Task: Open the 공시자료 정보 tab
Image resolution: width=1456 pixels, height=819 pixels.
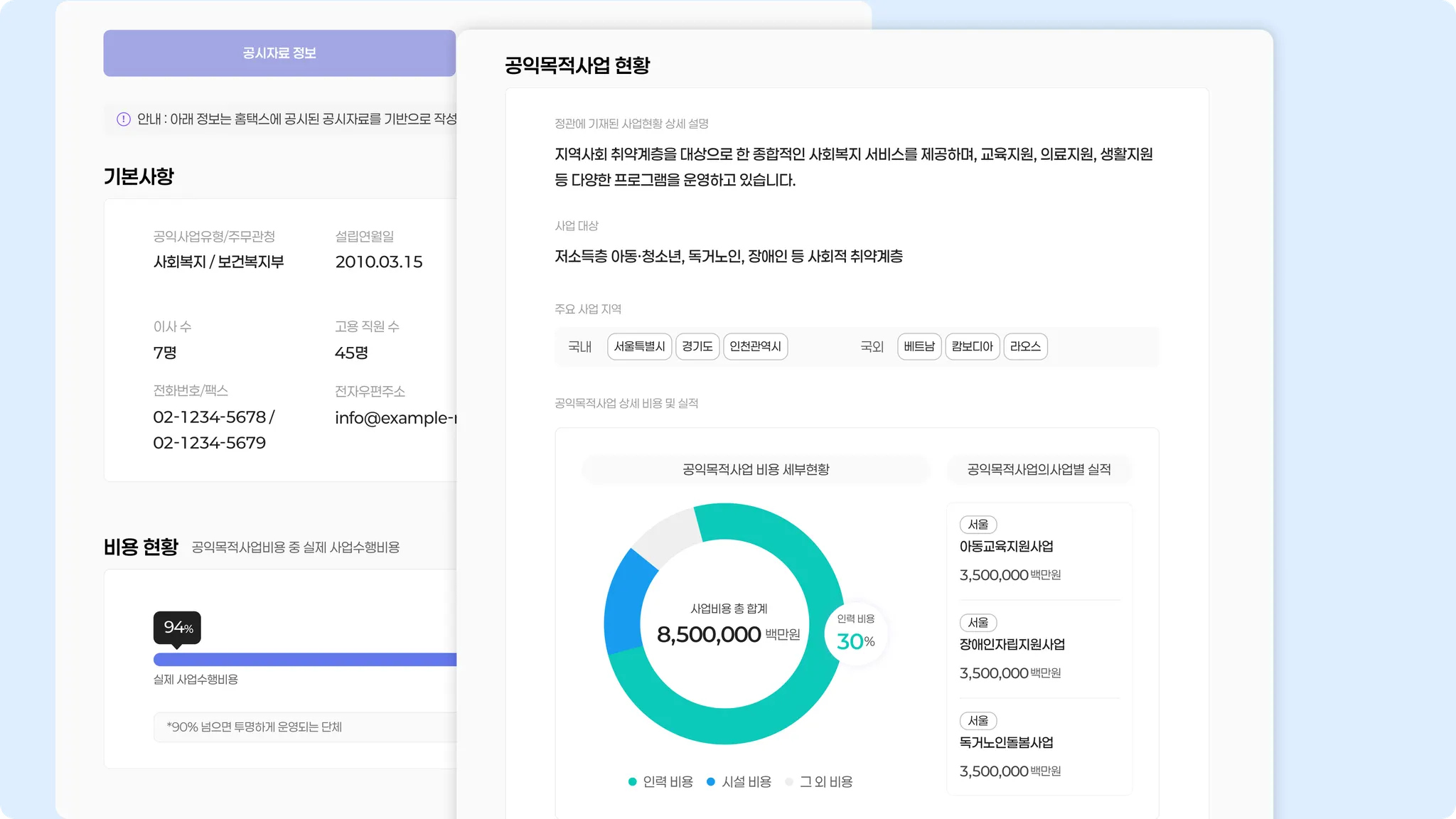Action: (x=279, y=53)
